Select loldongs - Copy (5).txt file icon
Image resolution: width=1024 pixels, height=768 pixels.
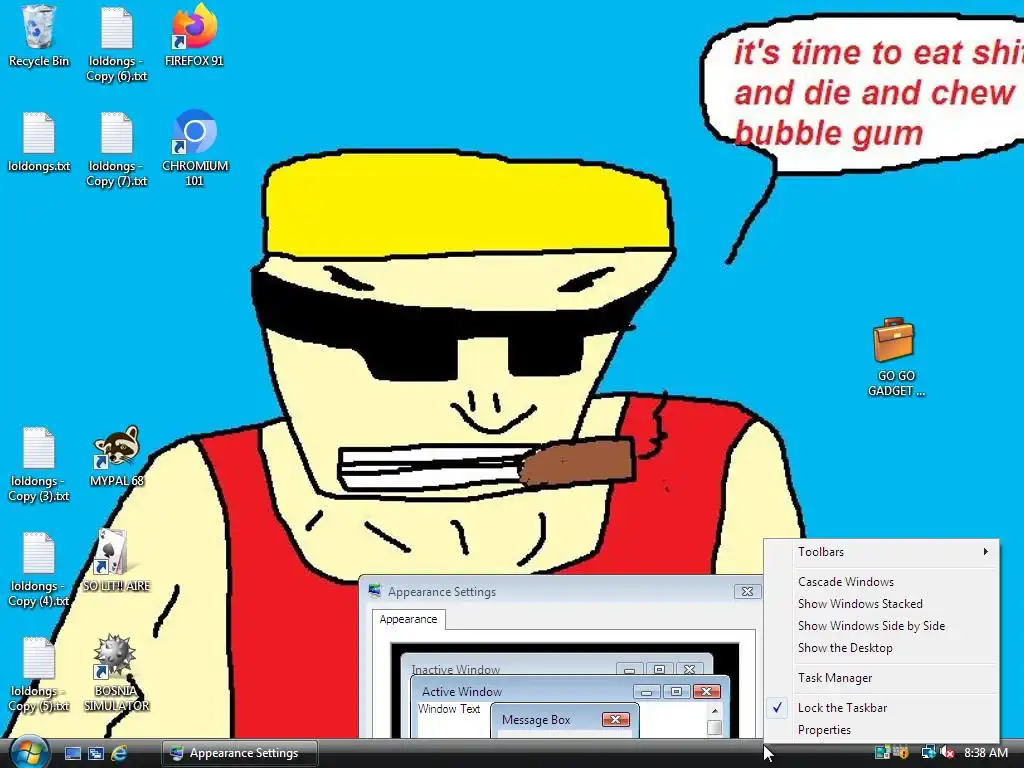(39, 658)
